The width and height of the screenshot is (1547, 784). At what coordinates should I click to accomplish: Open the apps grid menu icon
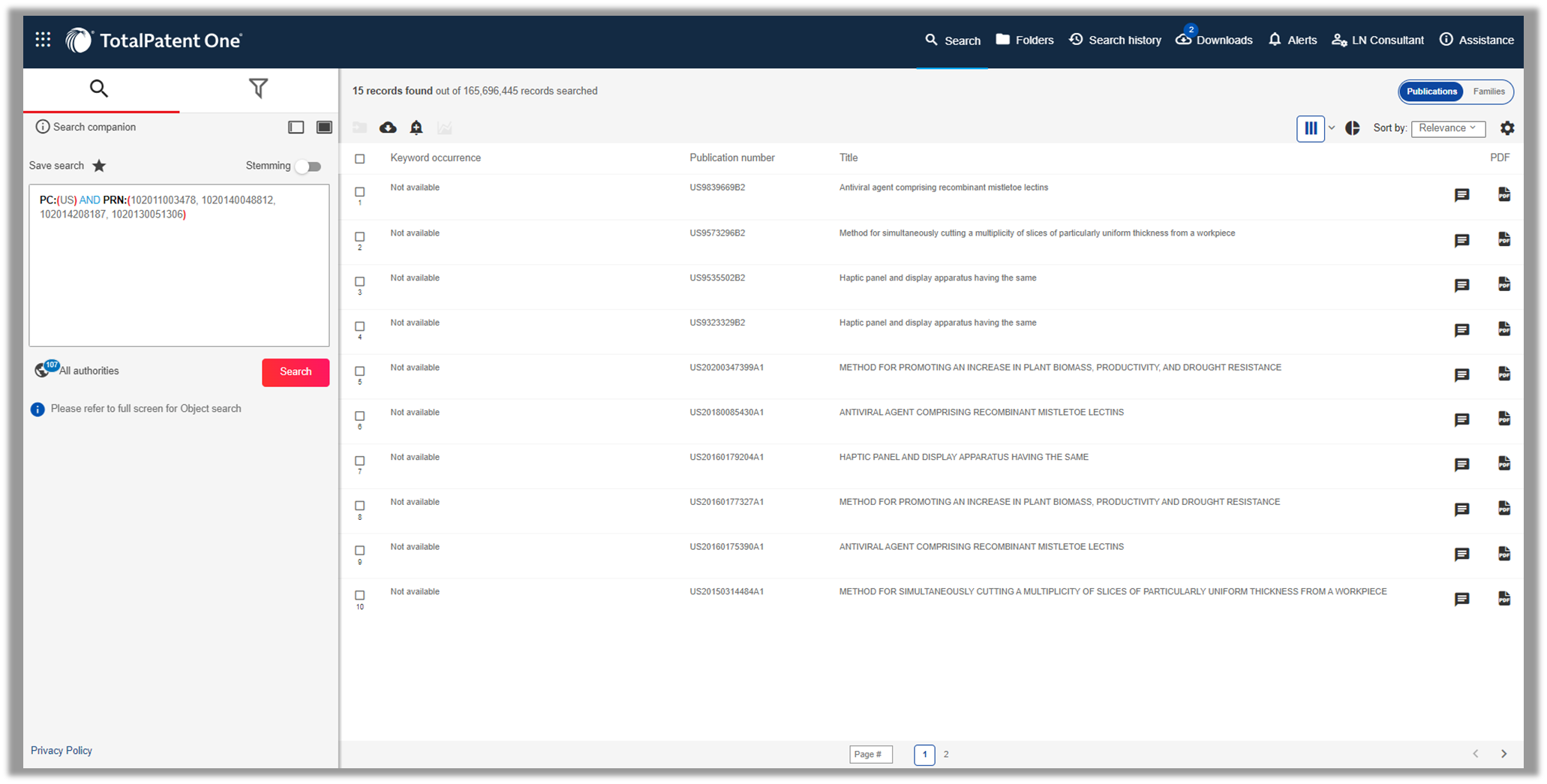click(x=43, y=40)
